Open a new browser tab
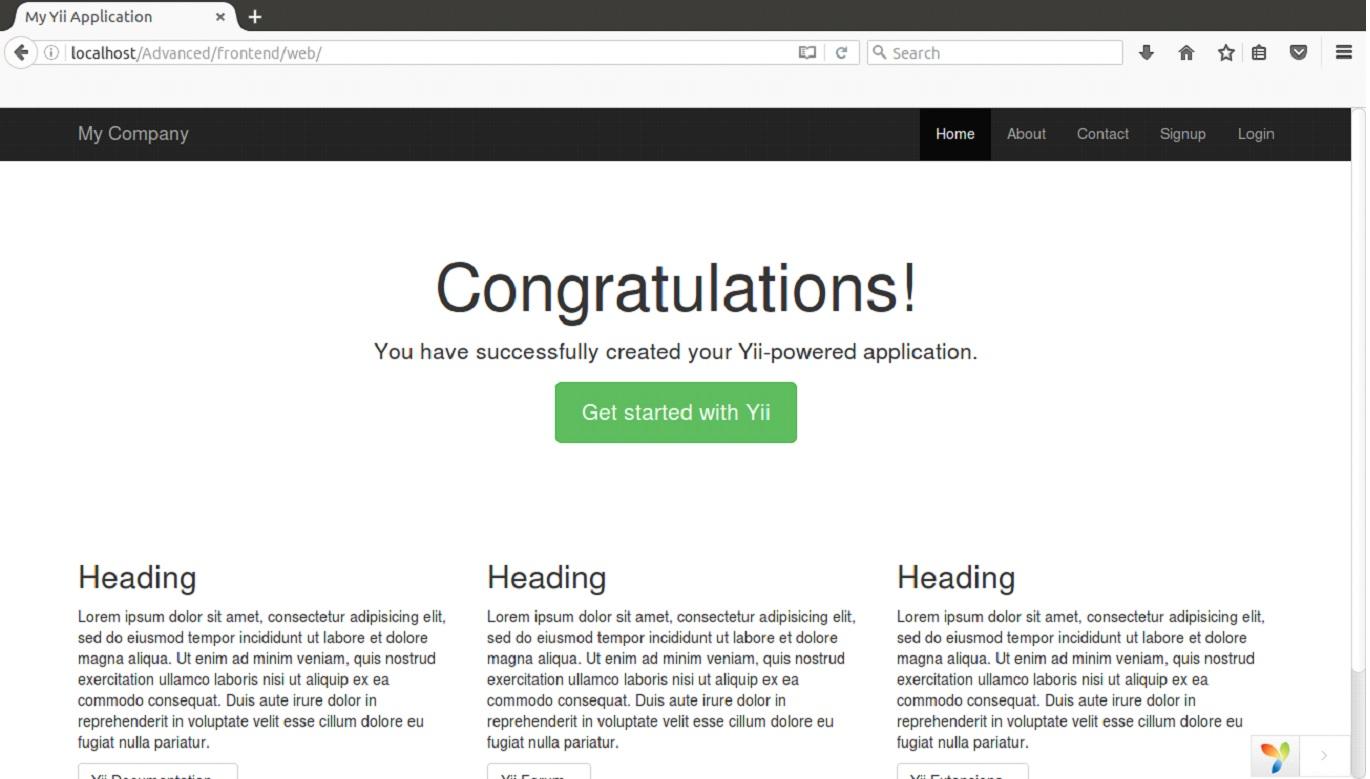 255,17
